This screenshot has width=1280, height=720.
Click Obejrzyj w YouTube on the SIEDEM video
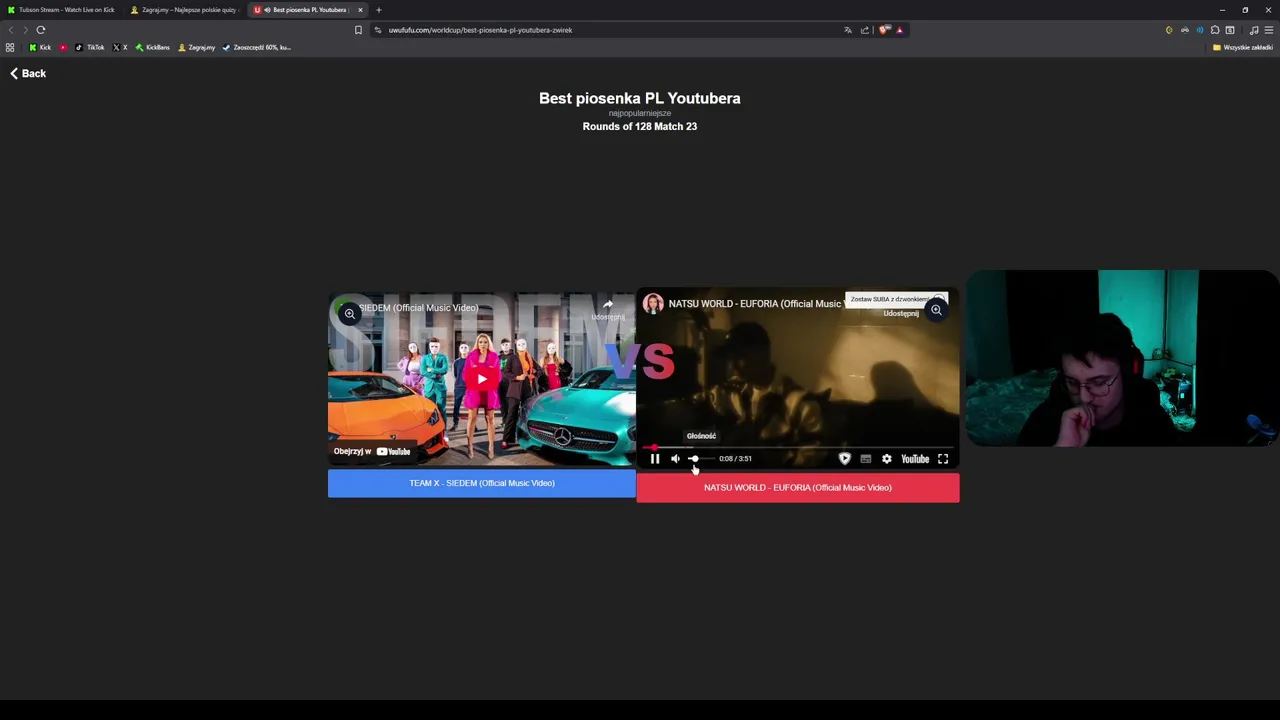click(372, 451)
